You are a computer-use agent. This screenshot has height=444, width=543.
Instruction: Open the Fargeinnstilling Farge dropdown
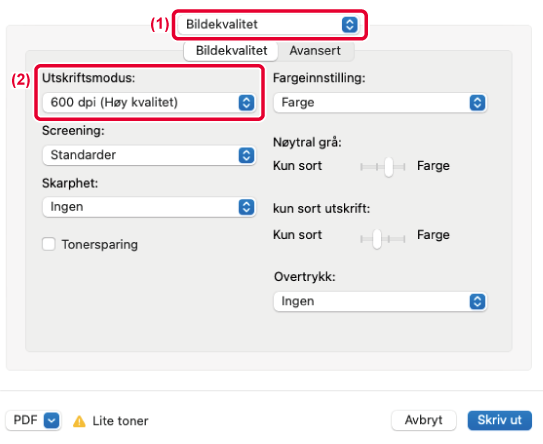click(380, 103)
